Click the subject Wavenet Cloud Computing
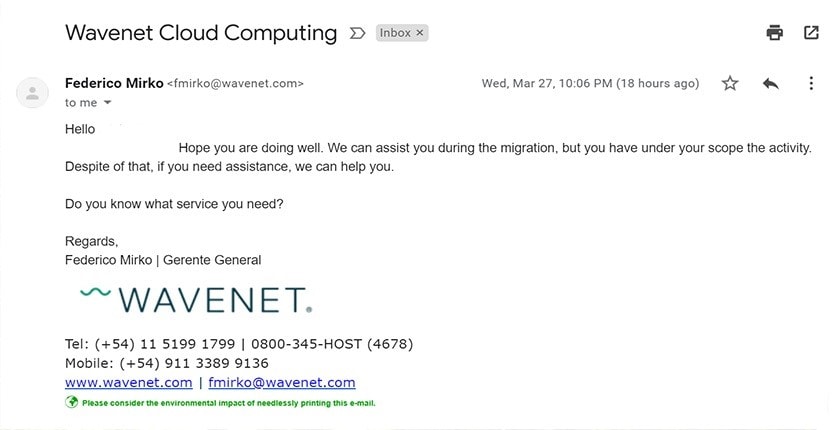 point(201,33)
